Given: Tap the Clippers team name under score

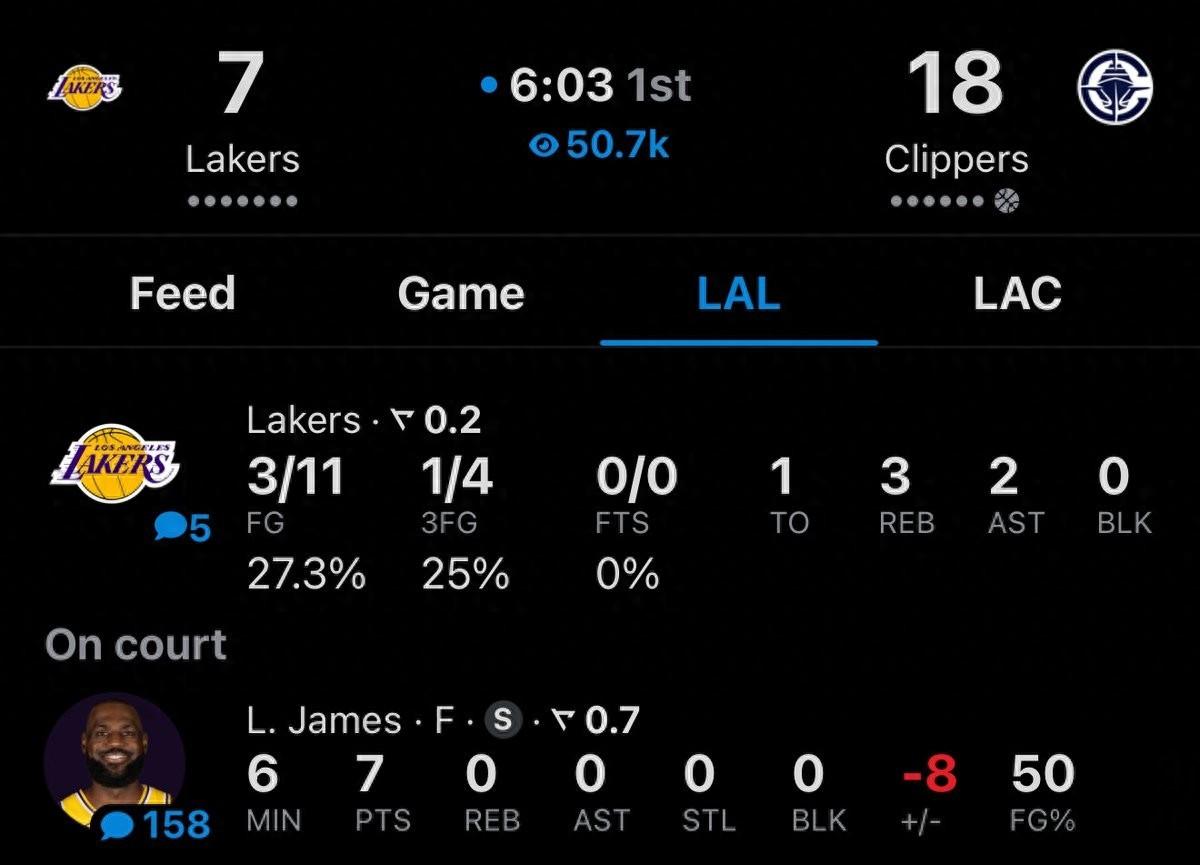Looking at the screenshot, I should click(956, 160).
